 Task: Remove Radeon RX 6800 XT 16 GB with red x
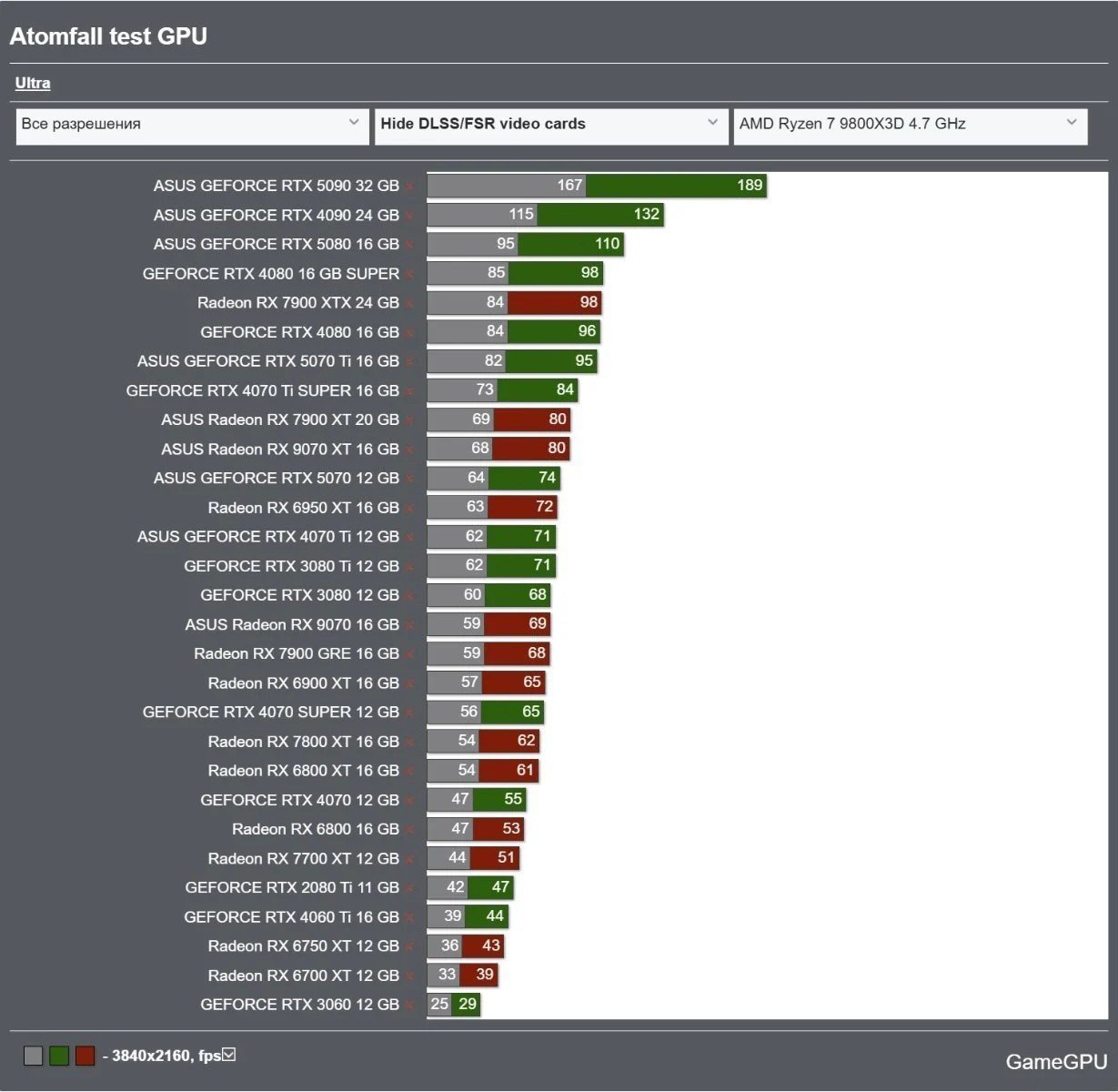410,772
